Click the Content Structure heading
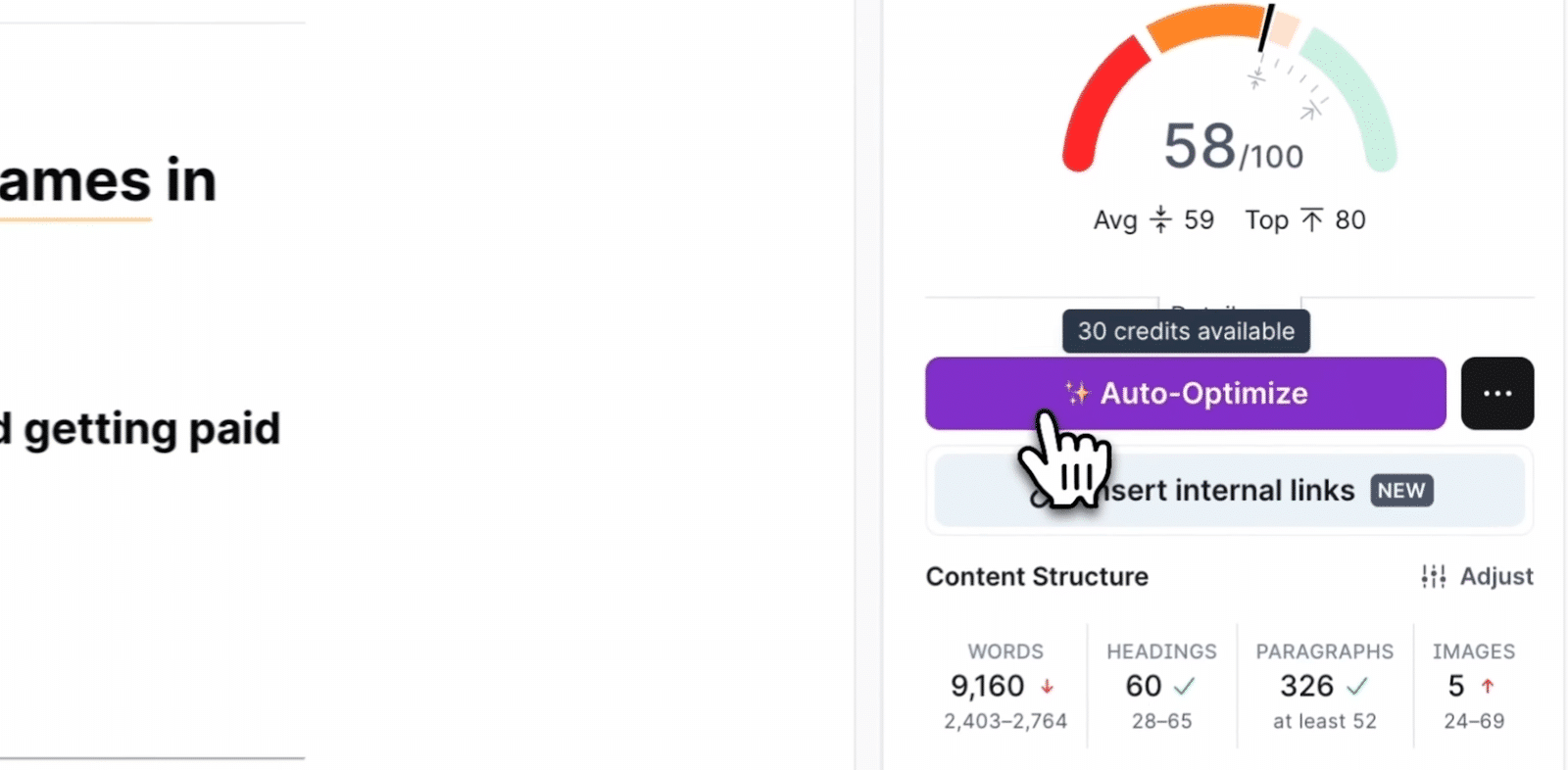The height and width of the screenshot is (770, 1568). tap(1037, 576)
